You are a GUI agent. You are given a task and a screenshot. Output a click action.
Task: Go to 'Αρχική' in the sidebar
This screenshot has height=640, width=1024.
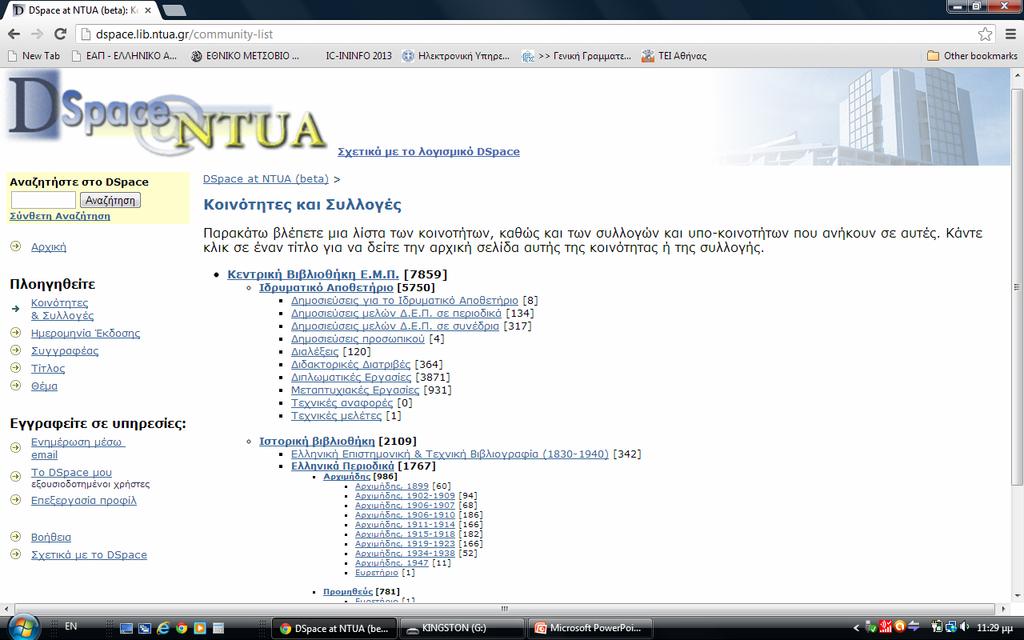(x=48, y=247)
